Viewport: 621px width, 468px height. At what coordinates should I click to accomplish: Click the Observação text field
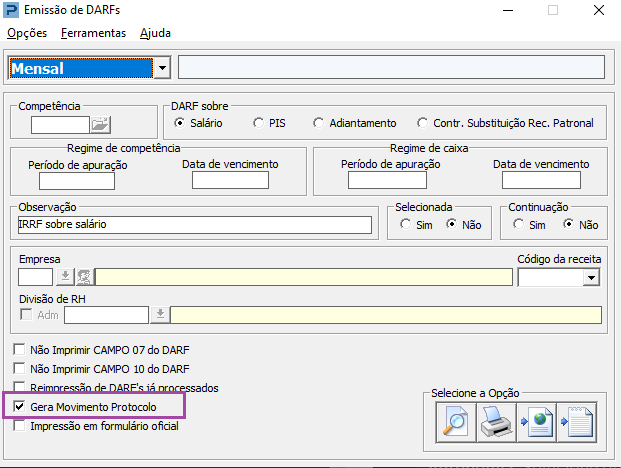(200, 224)
